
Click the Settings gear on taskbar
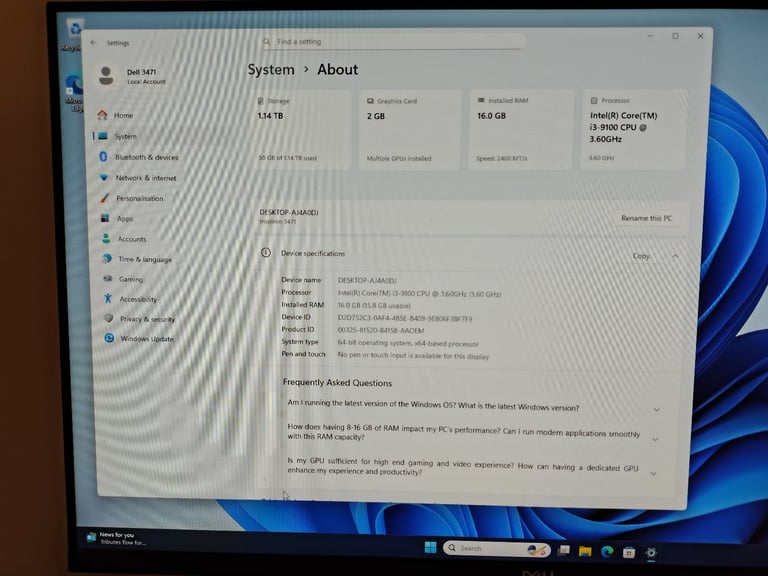pyautogui.click(x=650, y=553)
